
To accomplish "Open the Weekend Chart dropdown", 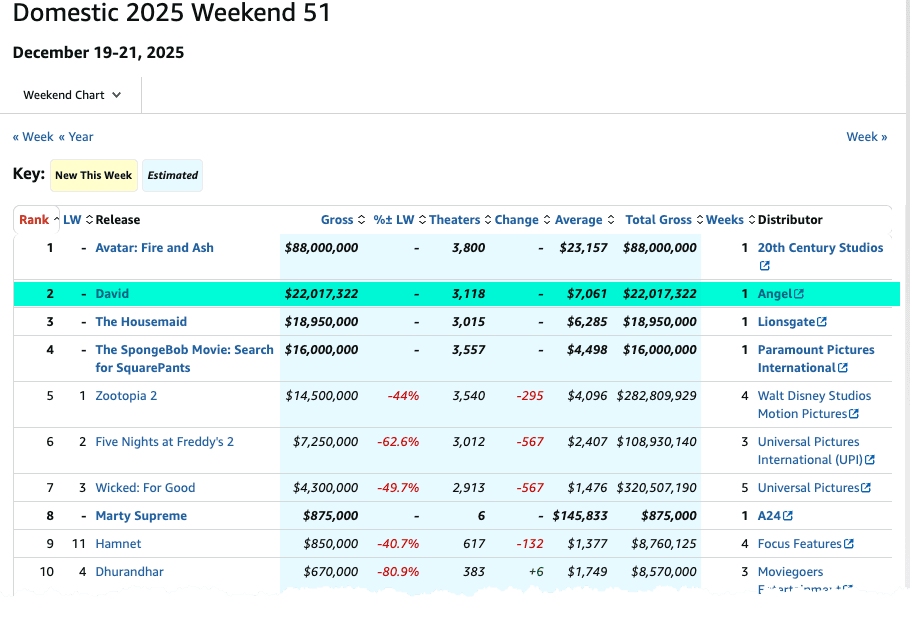I will [x=72, y=95].
